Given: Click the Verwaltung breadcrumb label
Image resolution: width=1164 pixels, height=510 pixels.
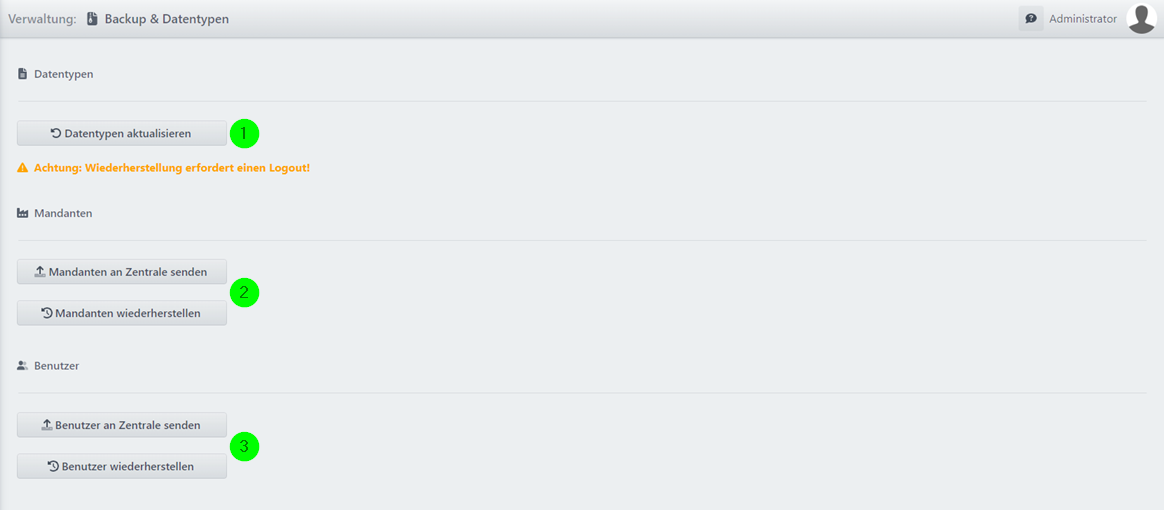Looking at the screenshot, I should point(42,19).
